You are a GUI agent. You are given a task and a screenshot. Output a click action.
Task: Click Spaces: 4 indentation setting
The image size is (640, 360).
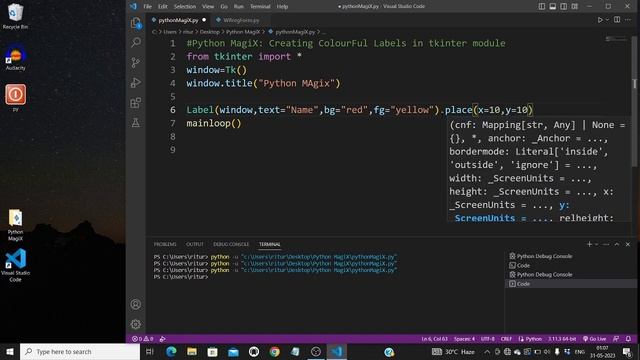[x=464, y=339]
